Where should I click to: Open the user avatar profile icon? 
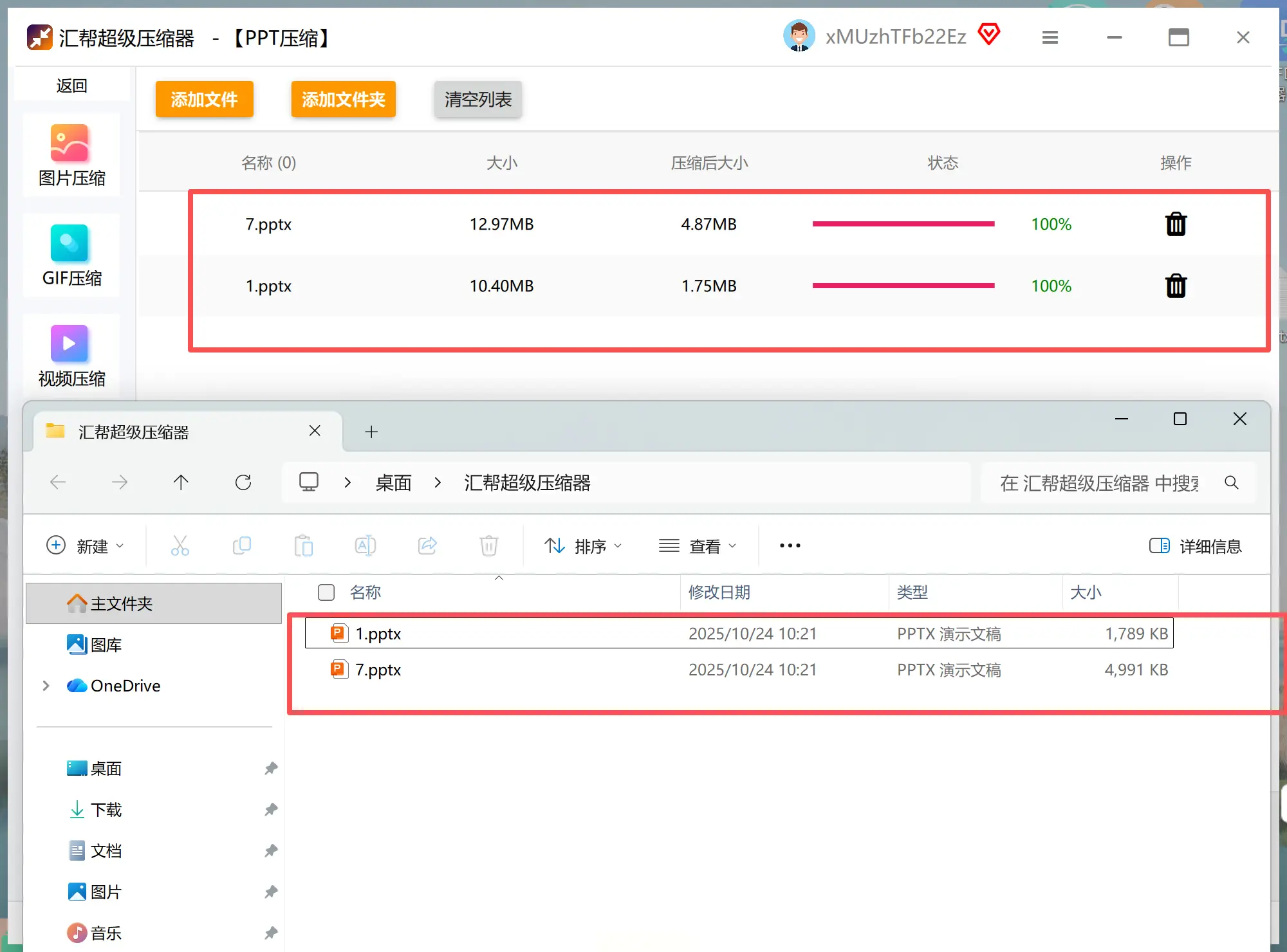click(799, 35)
